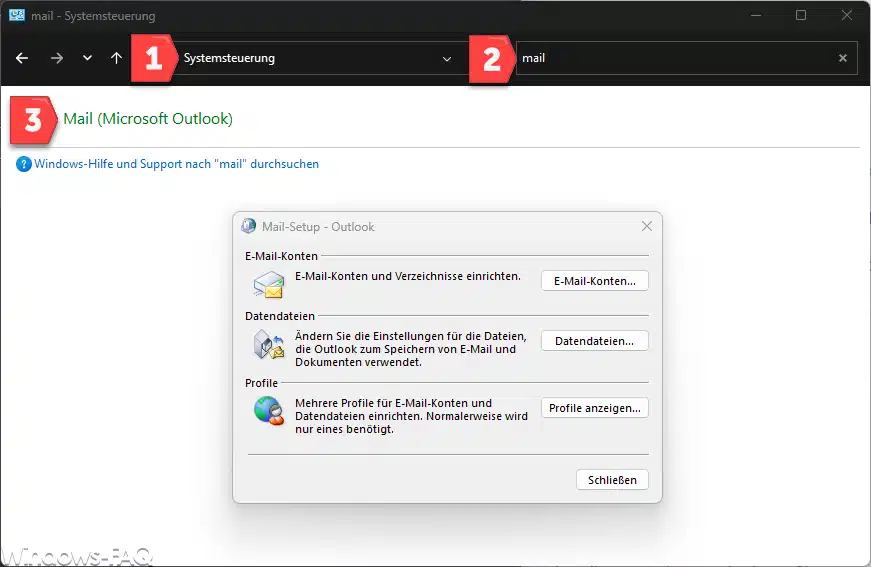Click 'E-Mail-Konten und Verzeichnisse einrichten.' text
Image resolution: width=871 pixels, height=567 pixels.
[408, 276]
